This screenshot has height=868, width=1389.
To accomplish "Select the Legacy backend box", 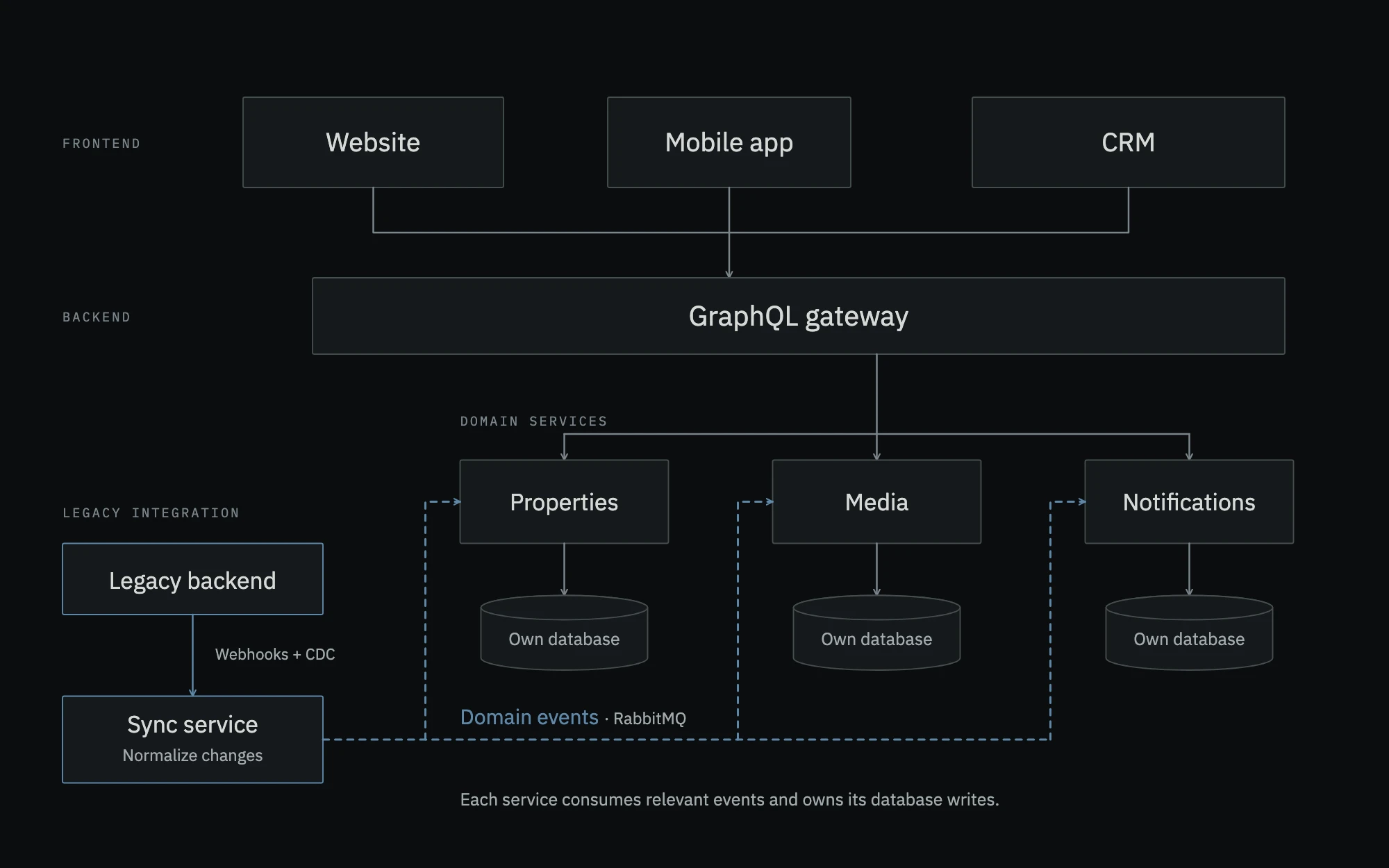I will (x=192, y=579).
